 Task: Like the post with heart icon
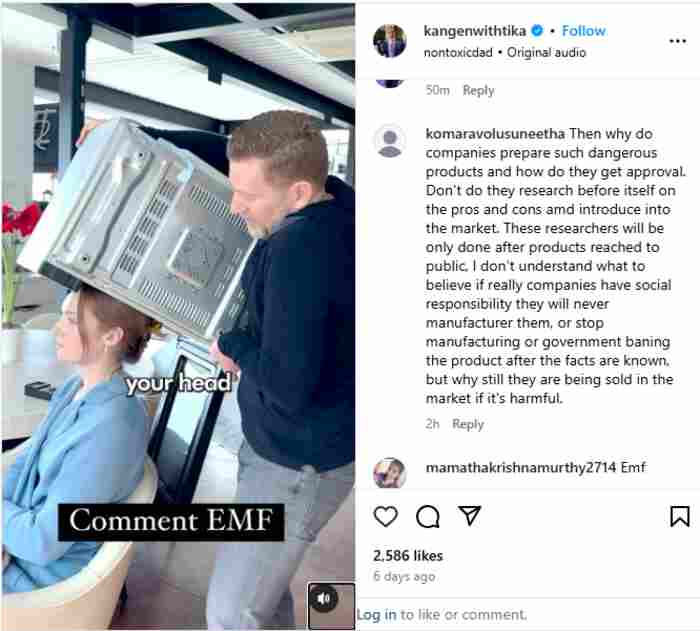click(386, 517)
